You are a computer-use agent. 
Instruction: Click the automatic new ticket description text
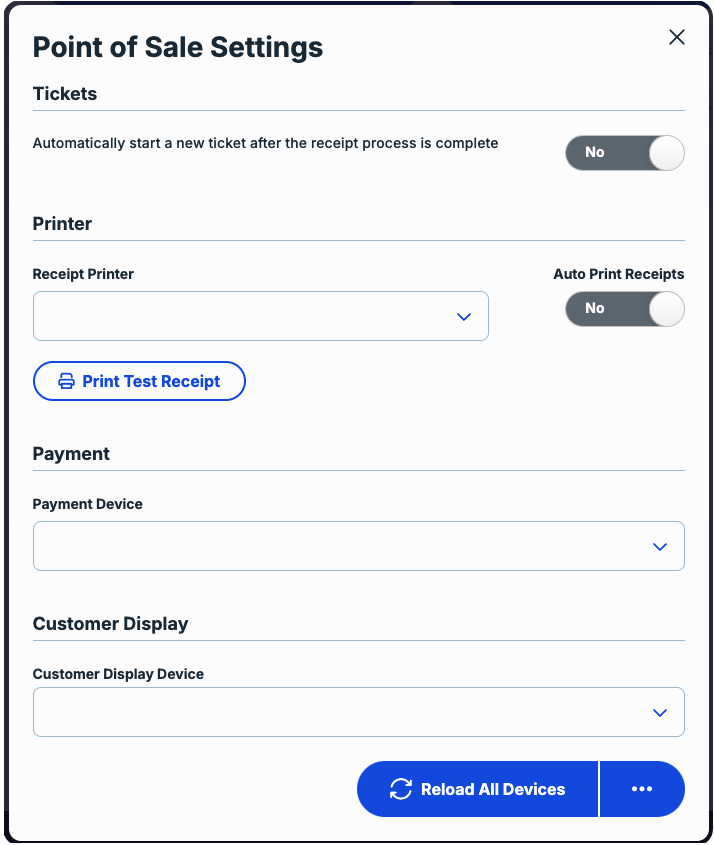pos(265,143)
